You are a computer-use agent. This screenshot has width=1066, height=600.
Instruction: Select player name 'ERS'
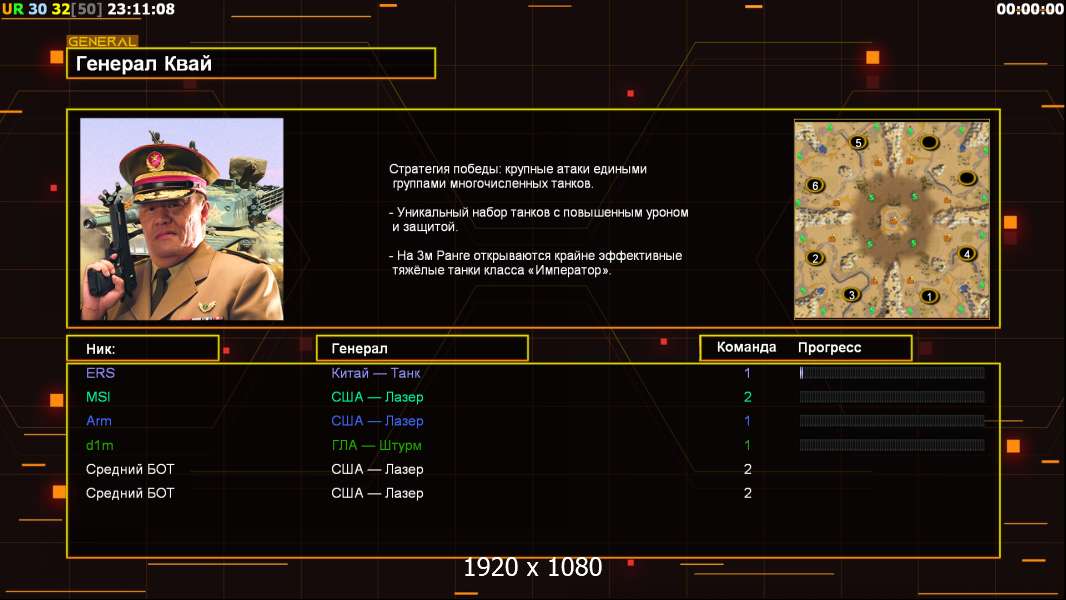[x=101, y=373]
